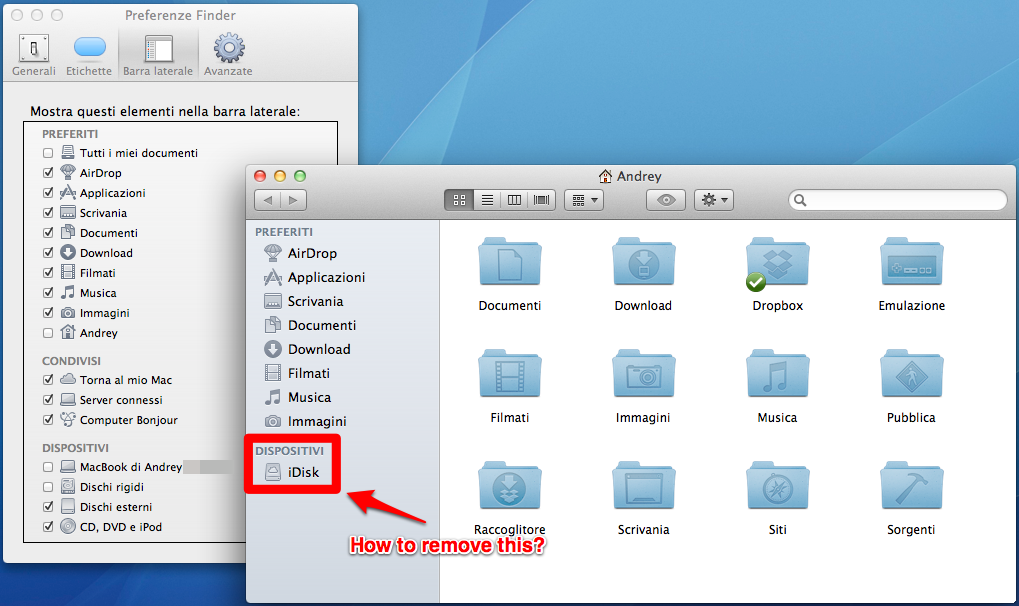Open the Action gear menu
1019x606 pixels.
click(x=714, y=200)
